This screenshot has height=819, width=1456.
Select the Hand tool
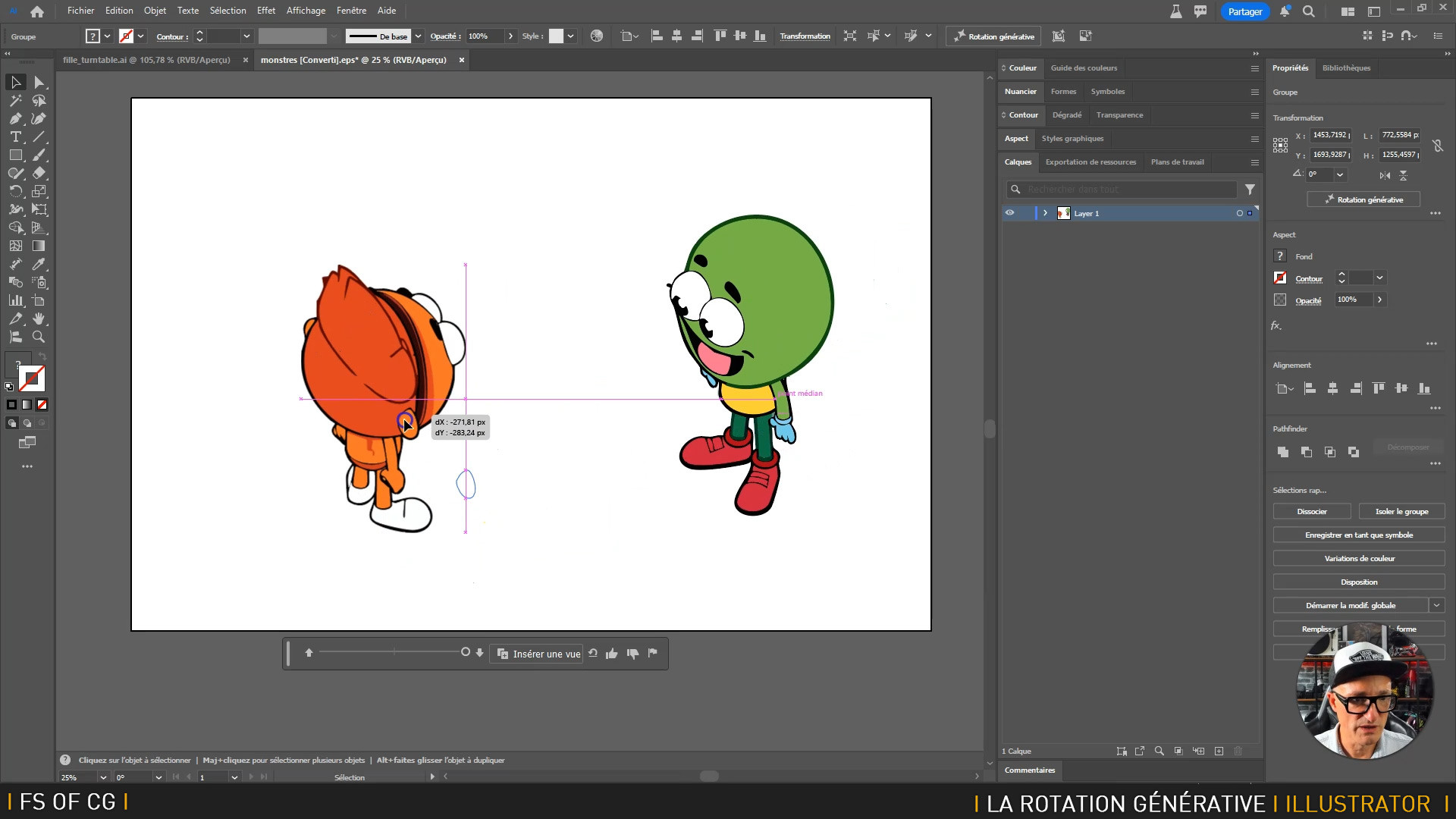coord(39,318)
